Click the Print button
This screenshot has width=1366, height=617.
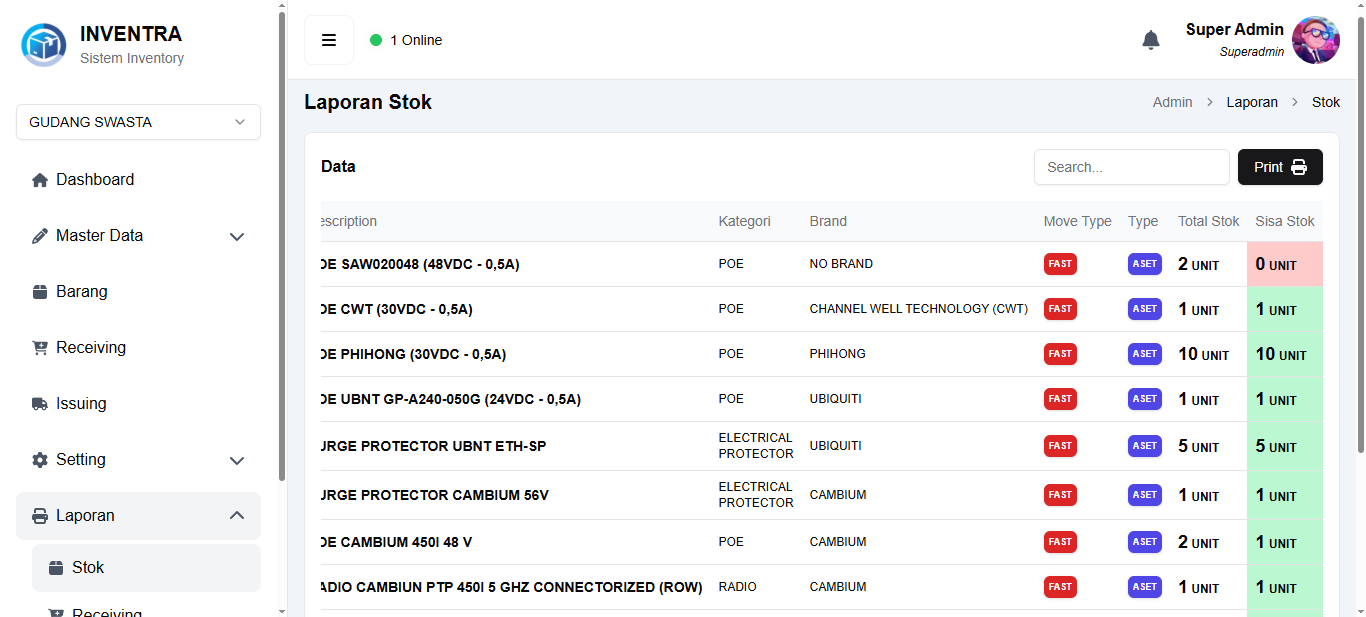(x=1280, y=167)
